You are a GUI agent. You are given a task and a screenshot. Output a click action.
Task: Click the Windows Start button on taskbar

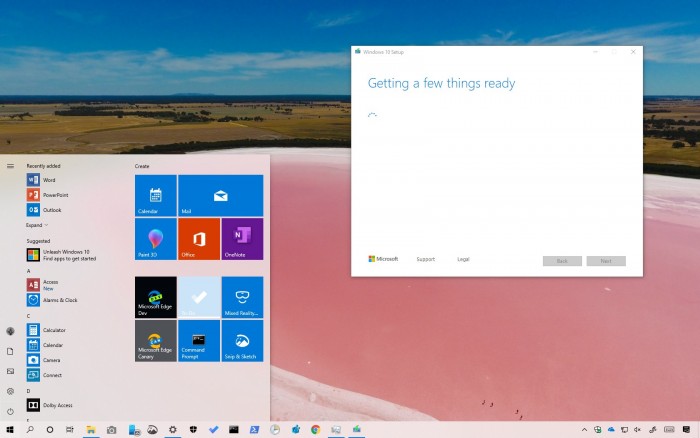pyautogui.click(x=10, y=430)
